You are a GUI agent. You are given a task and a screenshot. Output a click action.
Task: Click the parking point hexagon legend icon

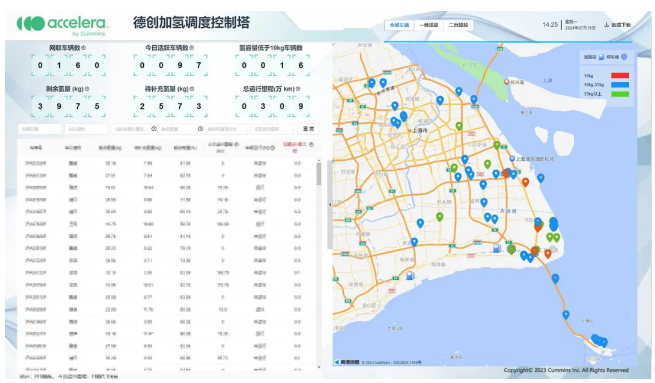tap(624, 57)
